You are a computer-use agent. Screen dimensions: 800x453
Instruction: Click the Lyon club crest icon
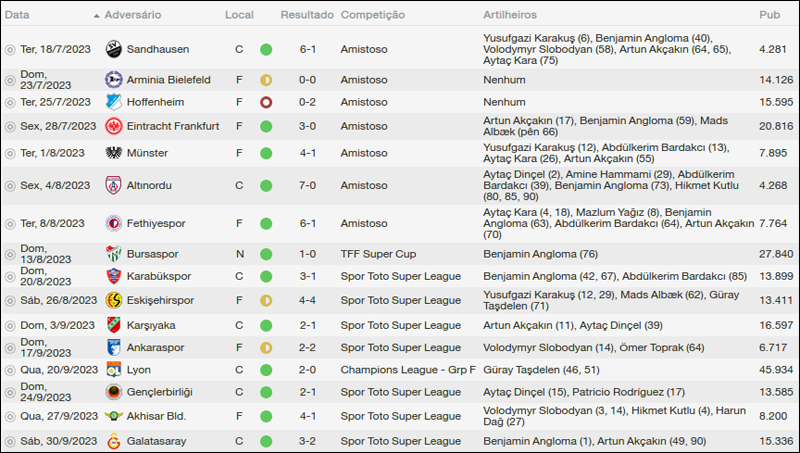point(113,368)
